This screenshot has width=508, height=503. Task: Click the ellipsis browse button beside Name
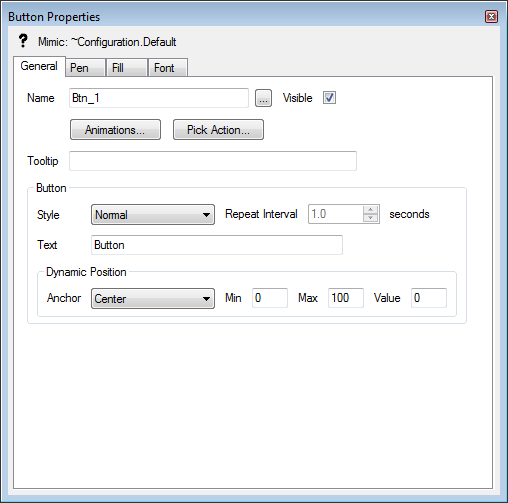[x=263, y=98]
